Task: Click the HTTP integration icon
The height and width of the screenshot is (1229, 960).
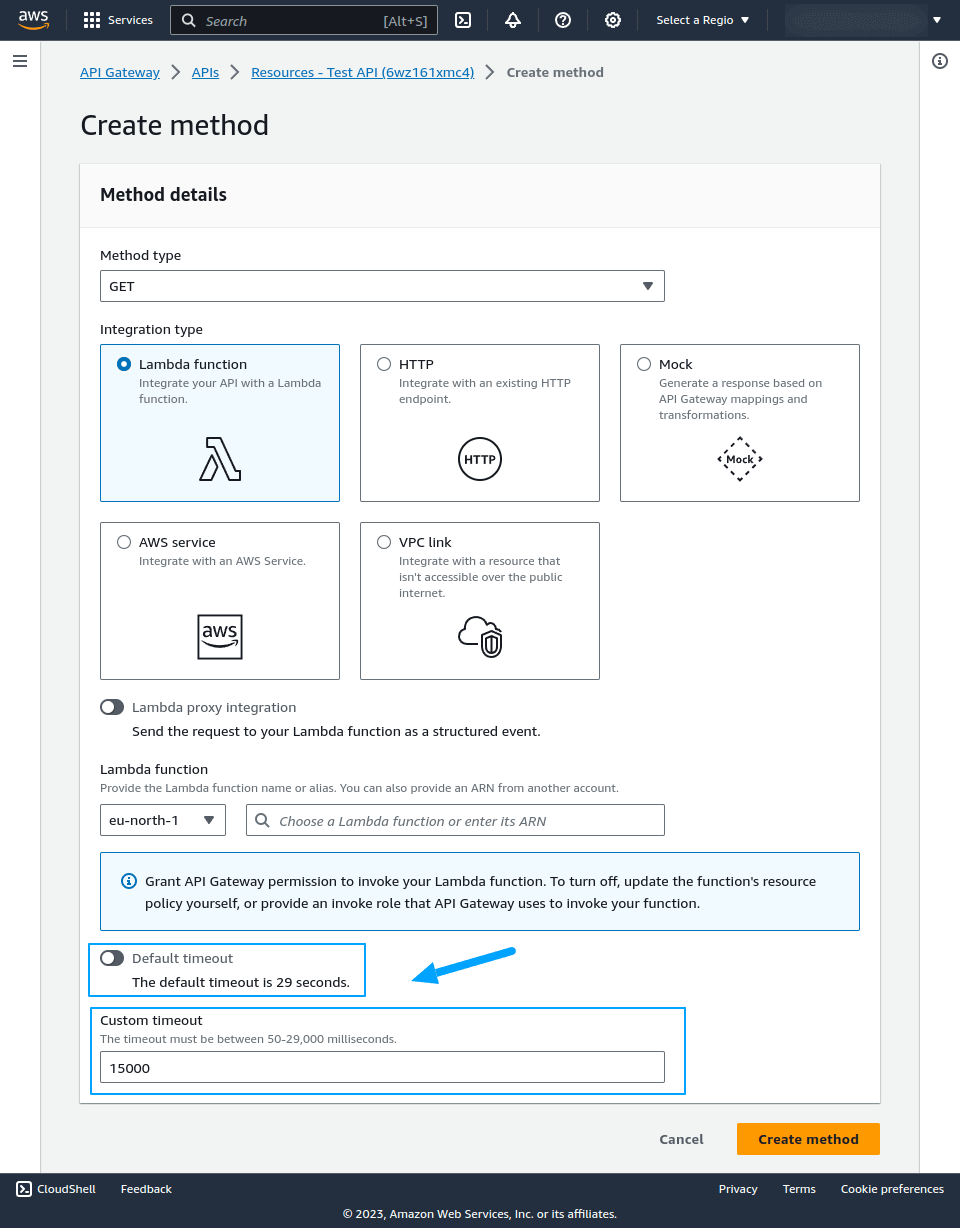Action: (480, 459)
